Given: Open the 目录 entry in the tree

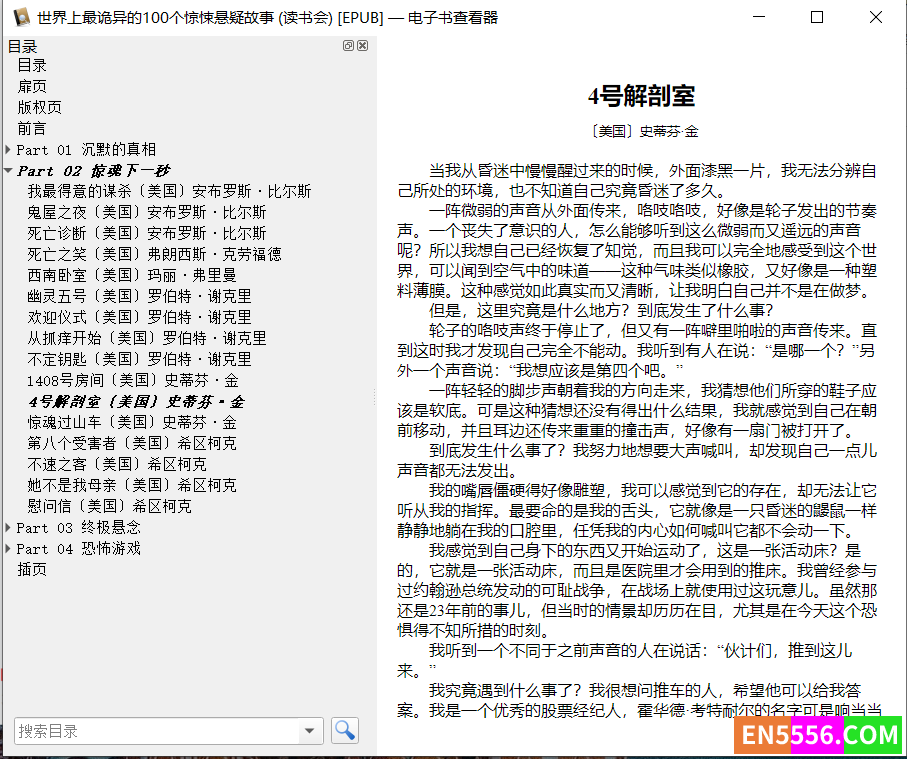Looking at the screenshot, I should tap(32, 65).
